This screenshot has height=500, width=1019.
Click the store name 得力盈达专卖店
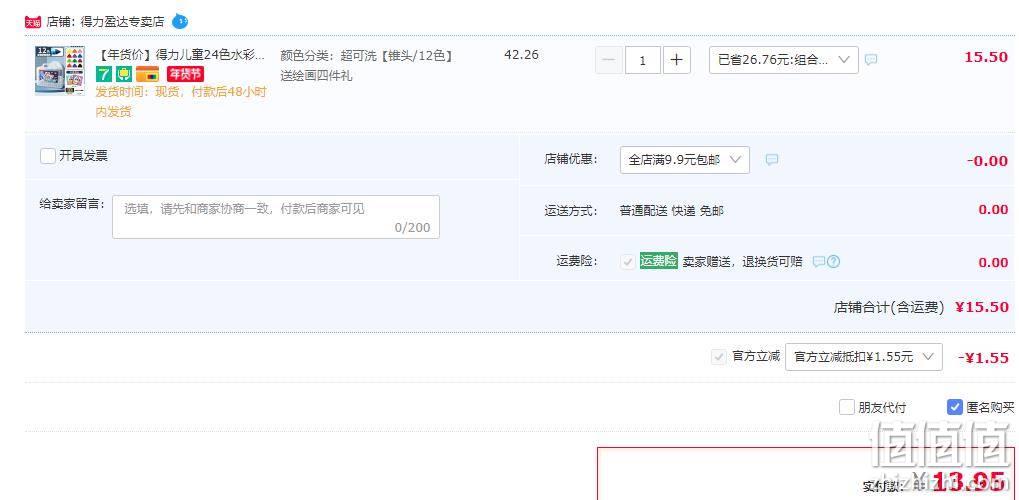122,21
